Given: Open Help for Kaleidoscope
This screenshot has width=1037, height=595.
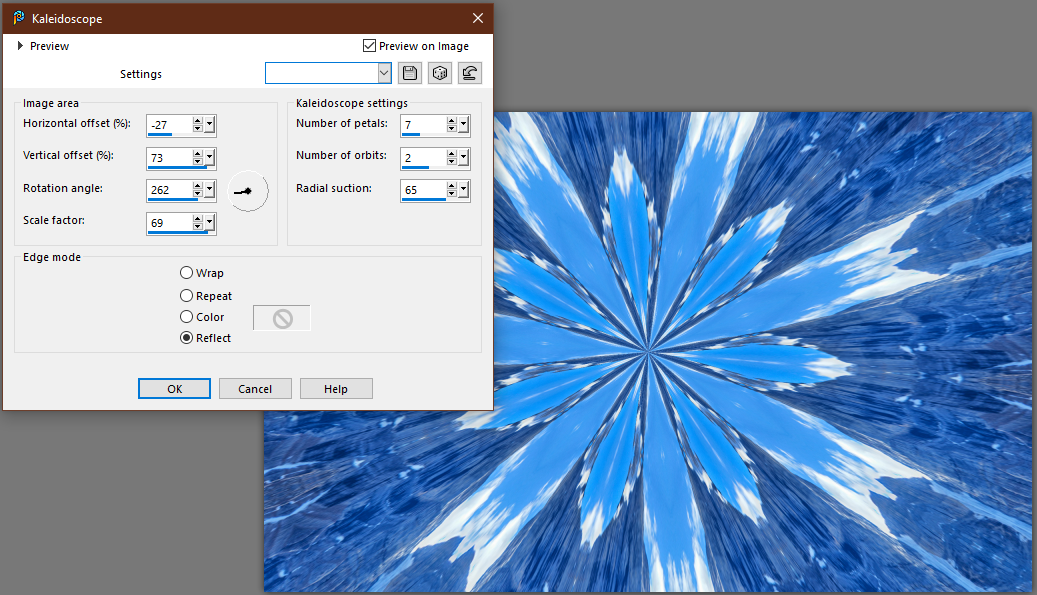Looking at the screenshot, I should point(336,389).
